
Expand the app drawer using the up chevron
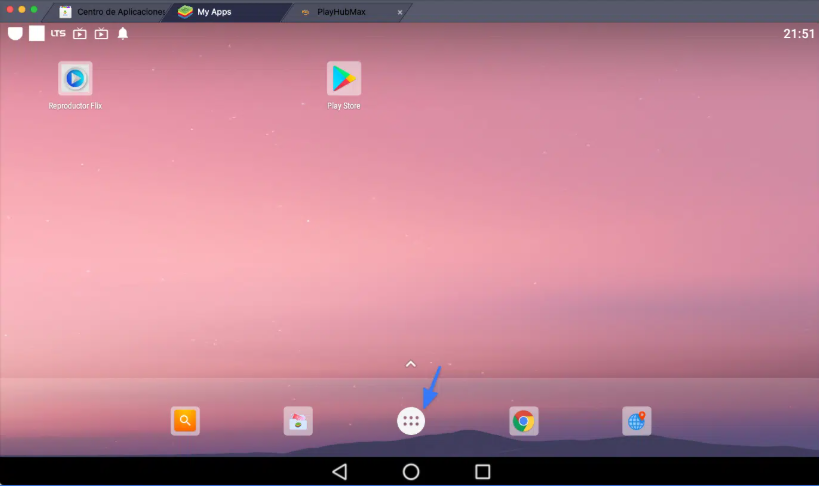[410, 365]
